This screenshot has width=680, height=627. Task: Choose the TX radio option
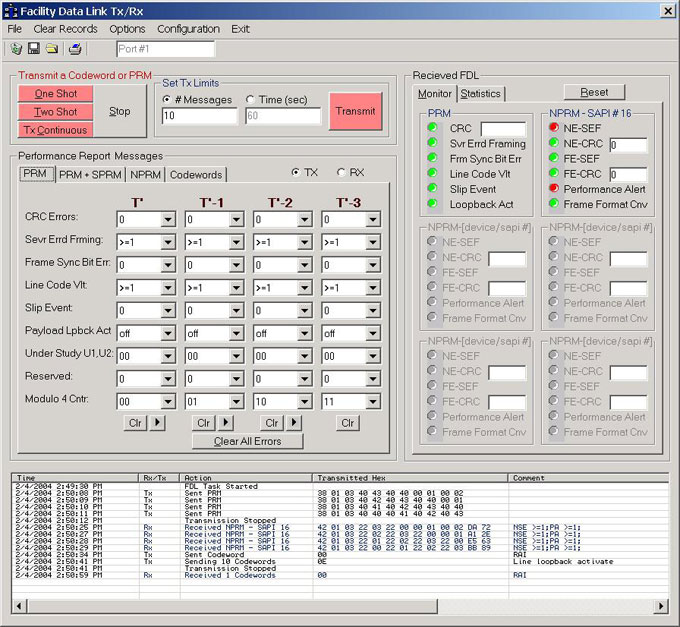296,173
